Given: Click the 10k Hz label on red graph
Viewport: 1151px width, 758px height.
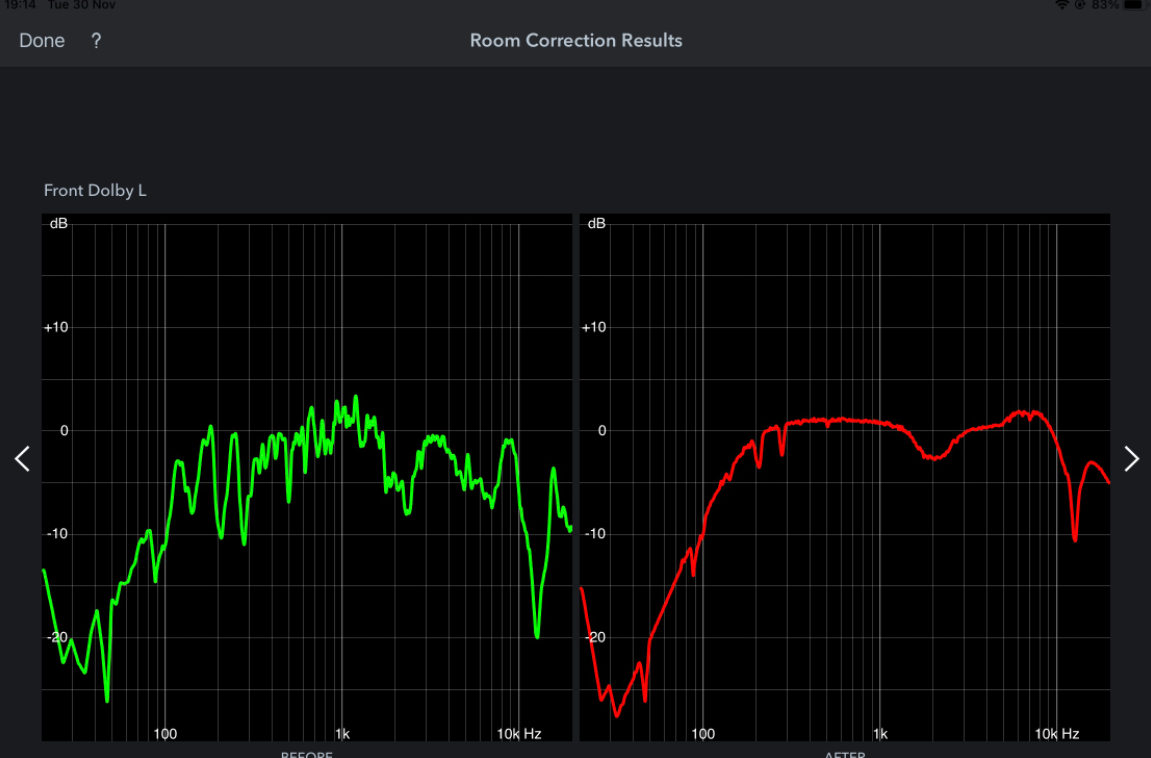Looking at the screenshot, I should tap(1056, 734).
